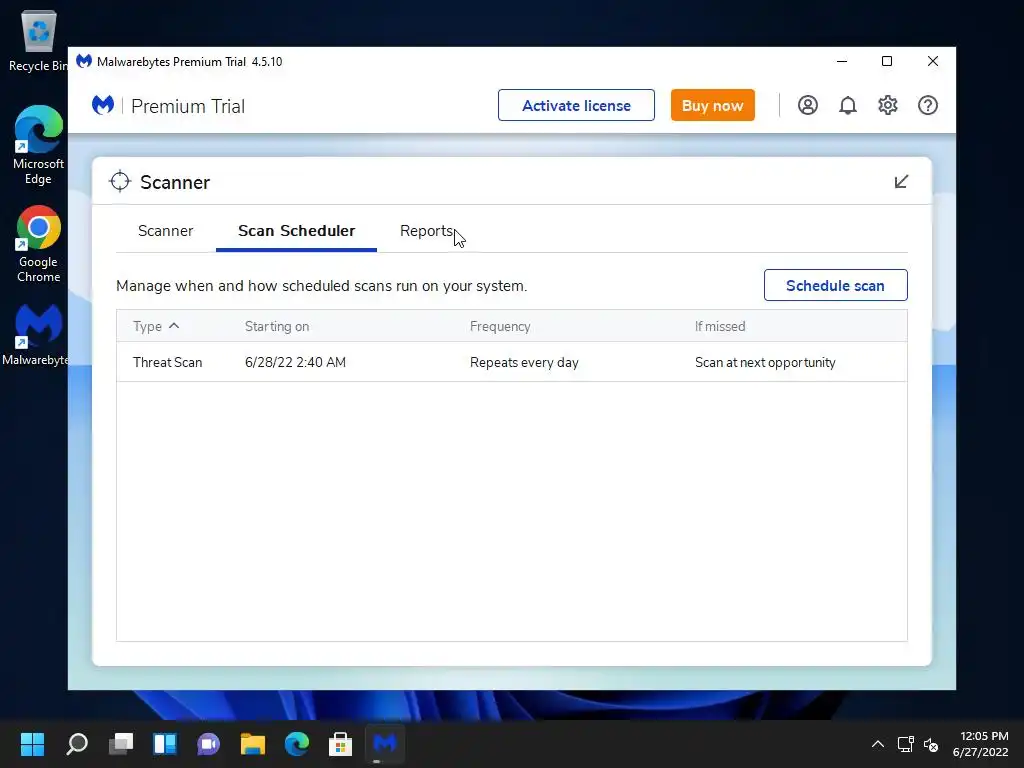Open Widgets from the taskbar
This screenshot has height=768, width=1024.
165,744
